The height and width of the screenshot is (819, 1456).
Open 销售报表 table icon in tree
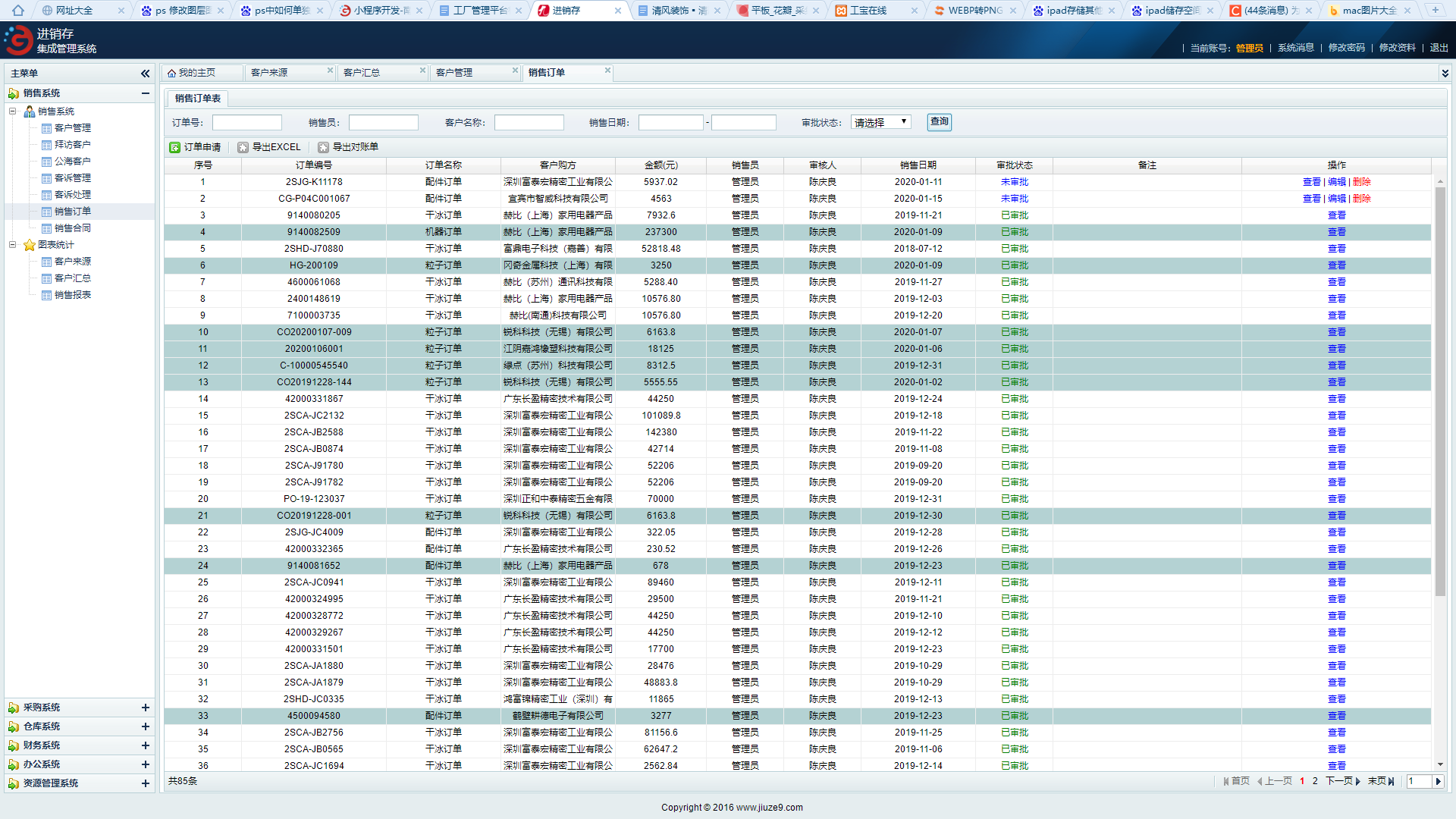47,295
